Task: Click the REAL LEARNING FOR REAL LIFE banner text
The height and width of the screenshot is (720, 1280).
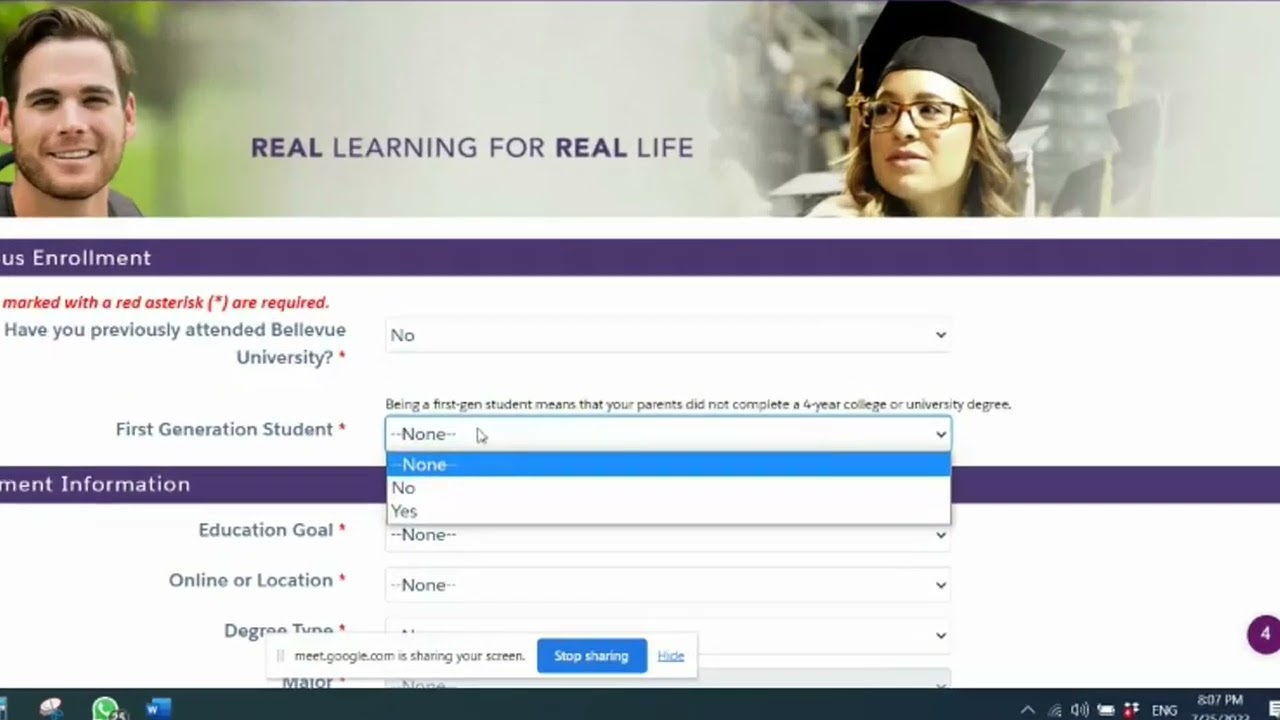Action: (x=472, y=148)
